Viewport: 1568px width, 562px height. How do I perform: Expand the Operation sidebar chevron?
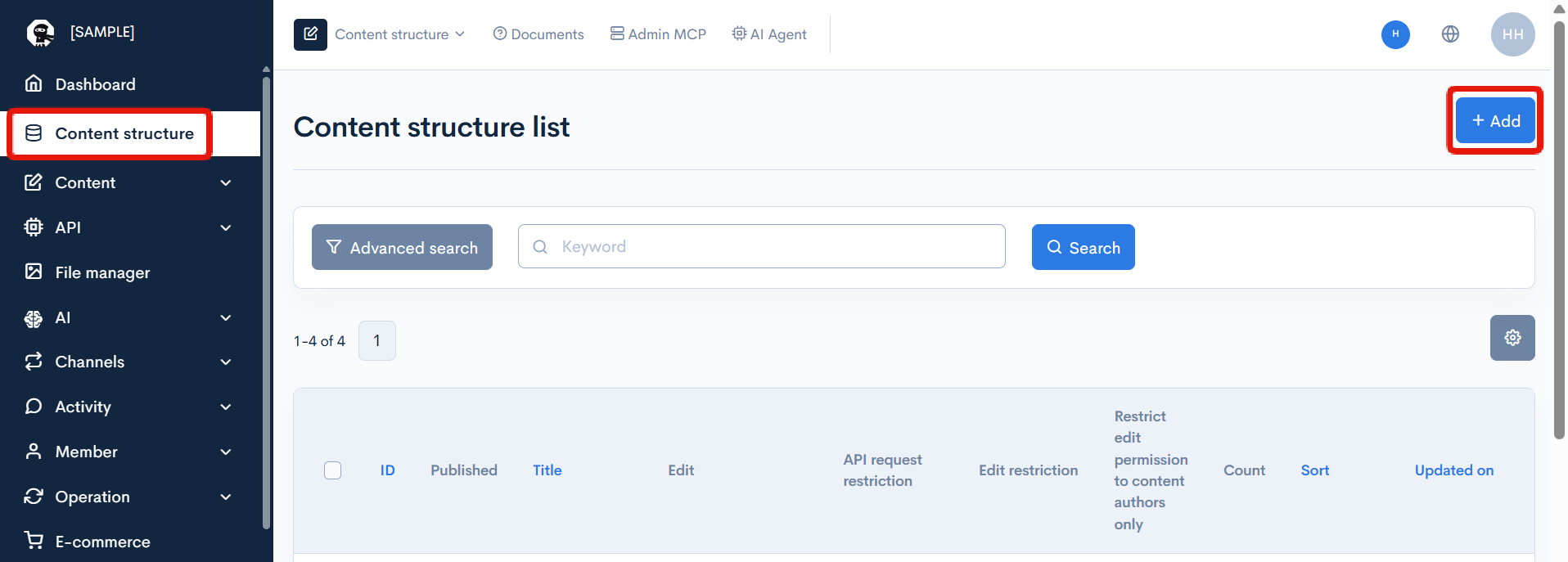(x=226, y=497)
